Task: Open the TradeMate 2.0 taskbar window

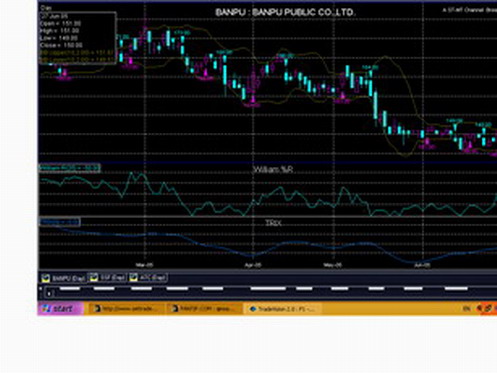Action: pyautogui.click(x=283, y=309)
